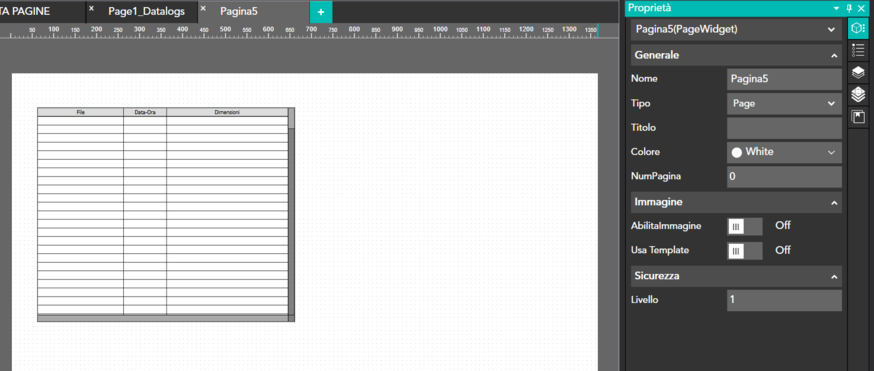Screen dimensions: 874x371
Task: Collapse the Sicurezza section
Action: (x=834, y=277)
